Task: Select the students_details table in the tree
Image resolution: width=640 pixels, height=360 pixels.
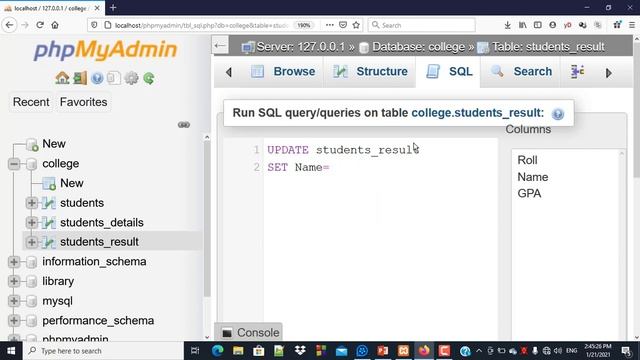Action: [102, 222]
